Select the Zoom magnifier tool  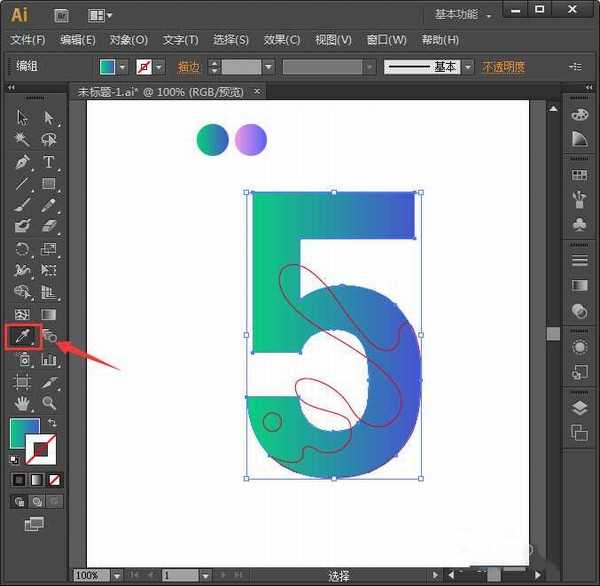48,404
